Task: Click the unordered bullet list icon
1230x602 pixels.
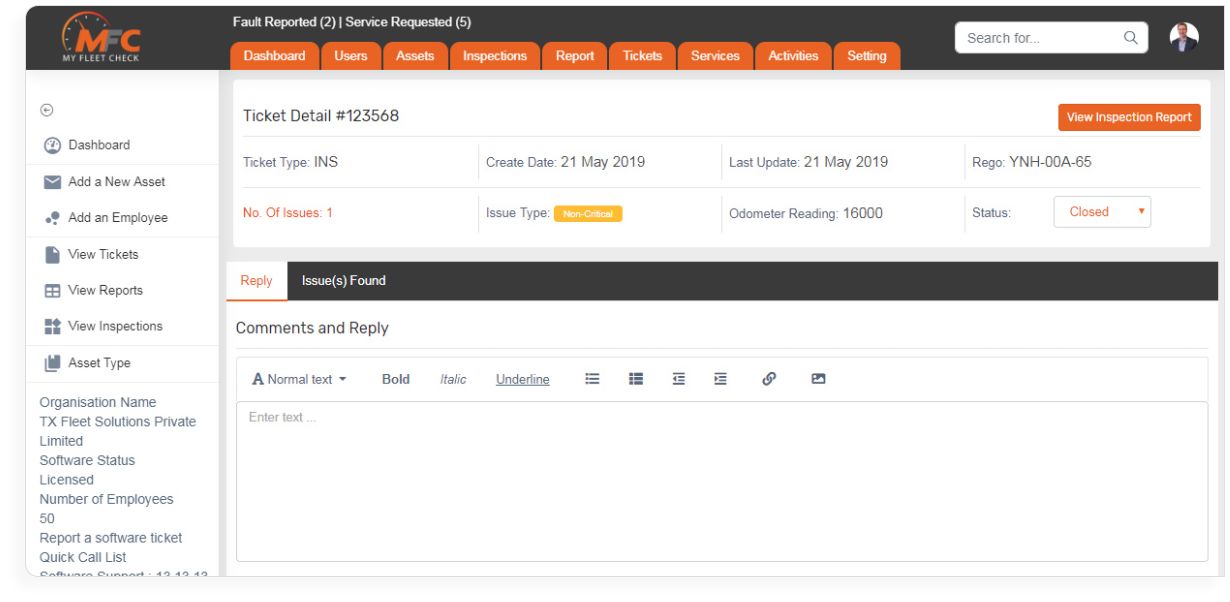Action: [591, 379]
